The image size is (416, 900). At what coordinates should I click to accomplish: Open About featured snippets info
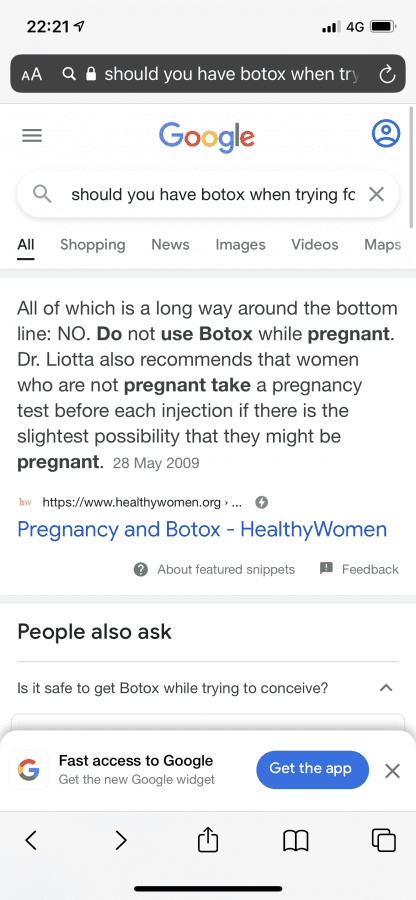[x=214, y=569]
